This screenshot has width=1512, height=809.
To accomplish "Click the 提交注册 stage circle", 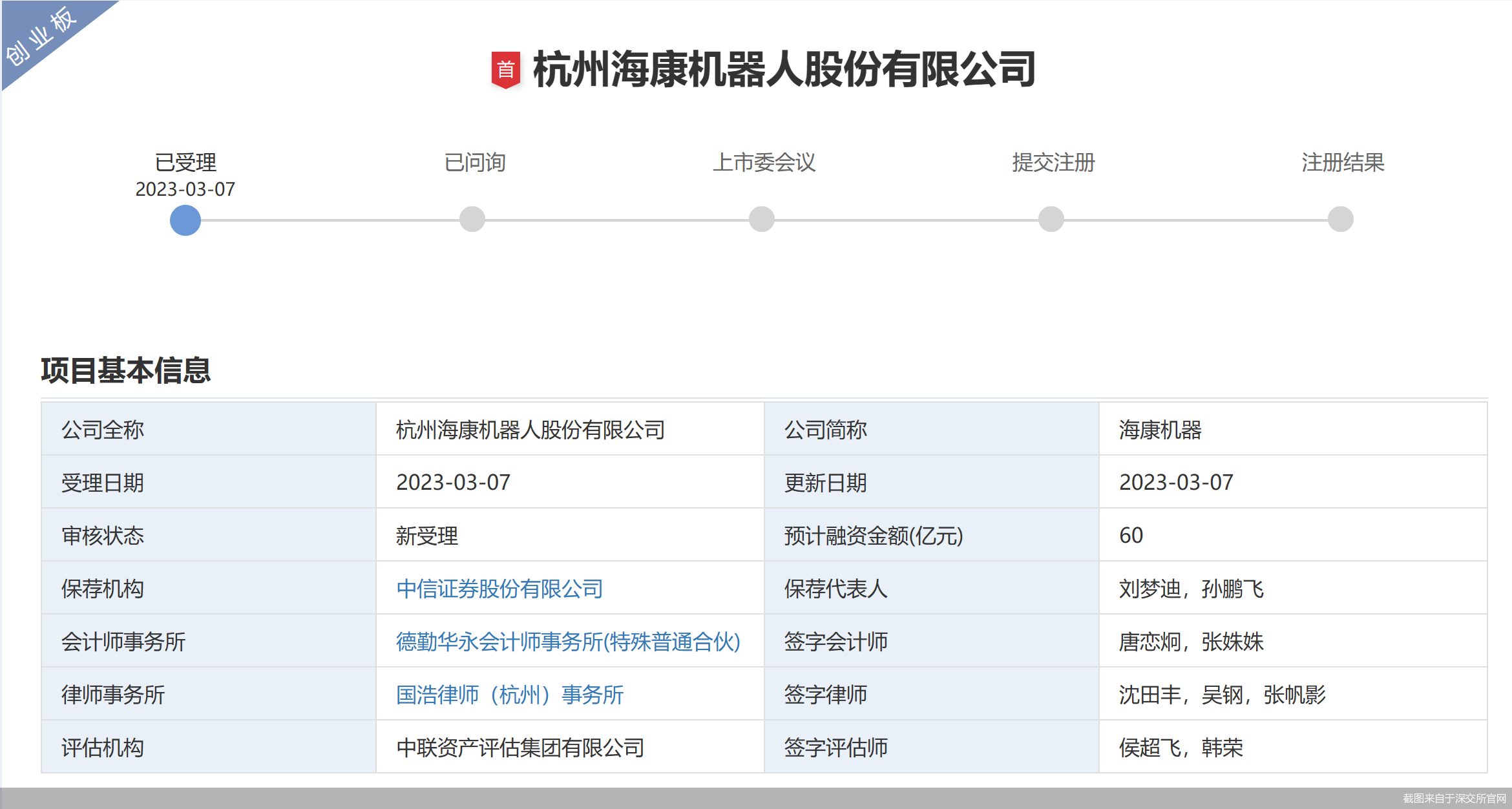I will [x=1051, y=219].
